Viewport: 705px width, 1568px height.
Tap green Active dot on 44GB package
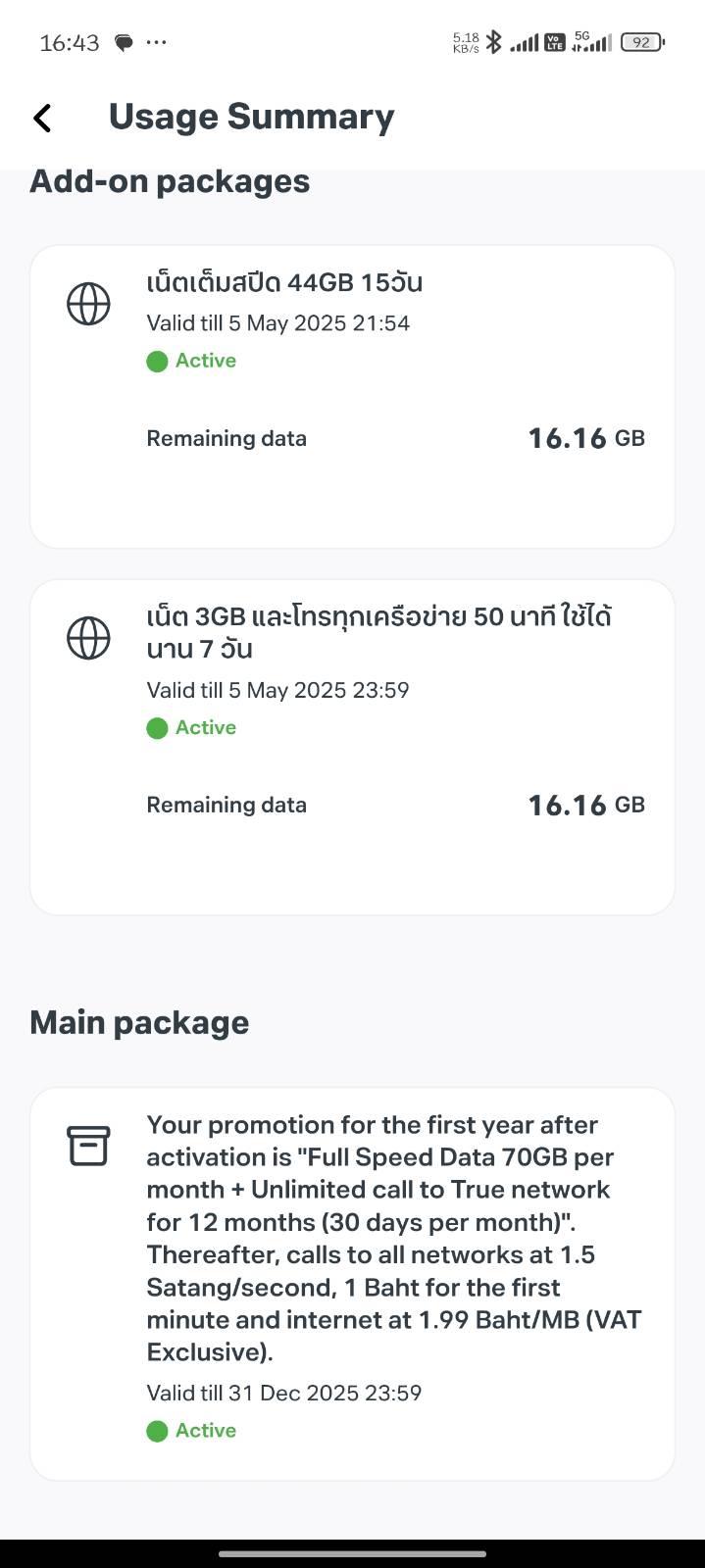click(x=157, y=362)
